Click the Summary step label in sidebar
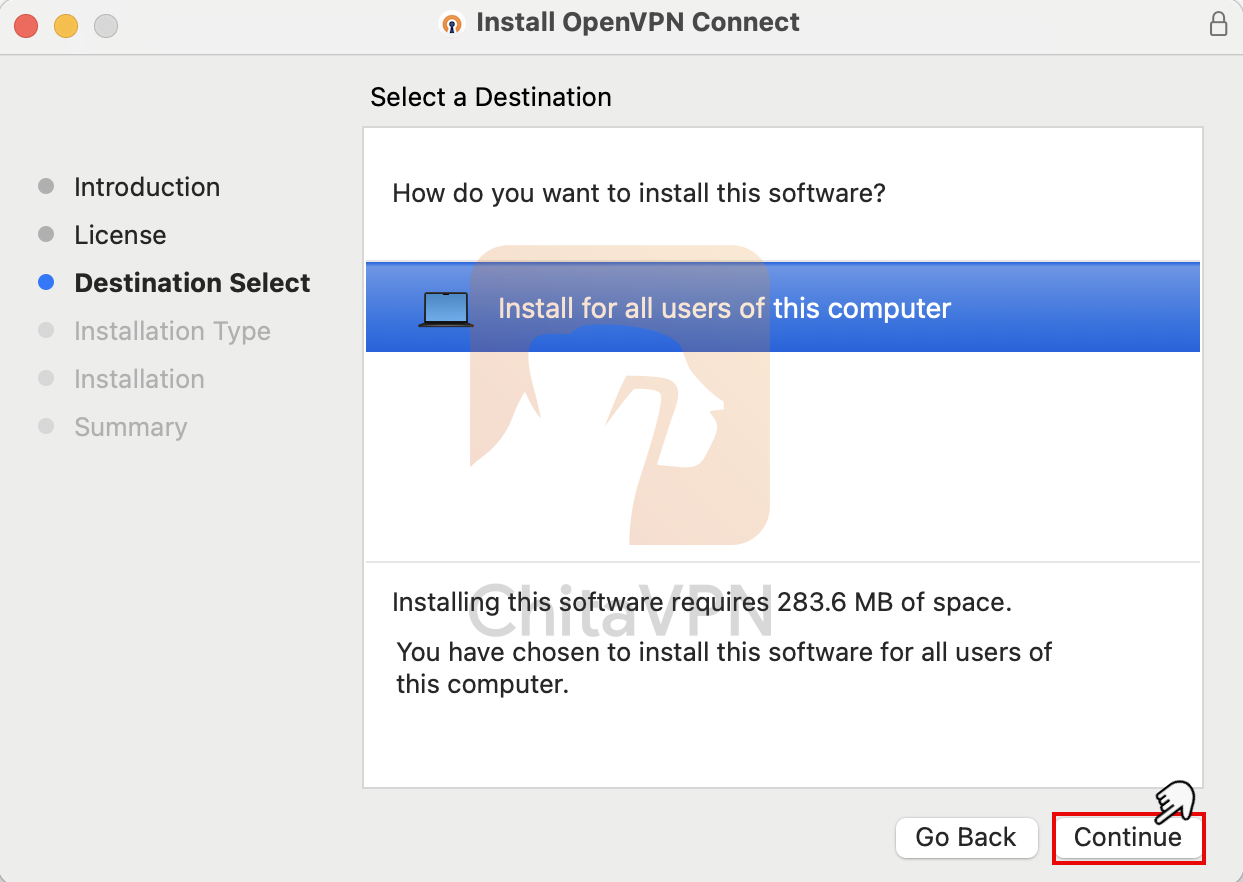This screenshot has width=1243, height=882. coord(130,427)
